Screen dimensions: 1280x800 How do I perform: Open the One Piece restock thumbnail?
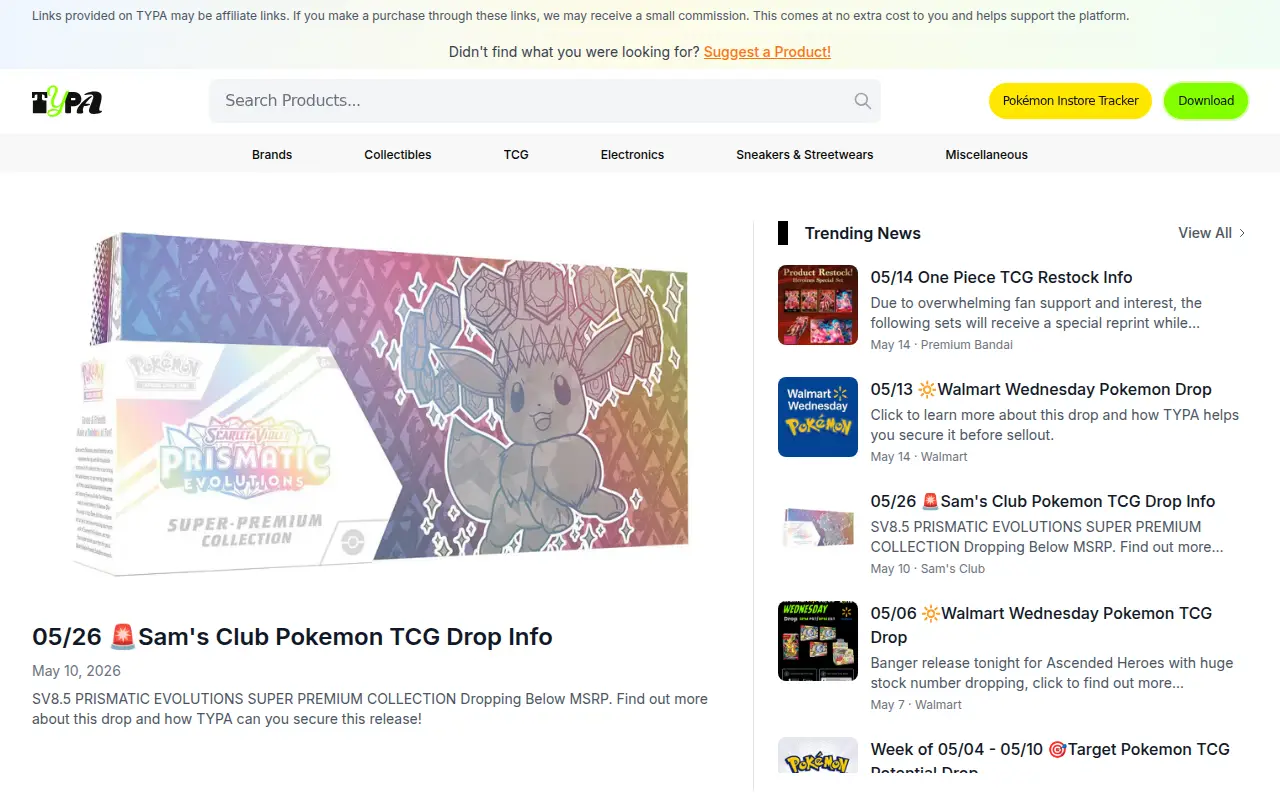818,305
